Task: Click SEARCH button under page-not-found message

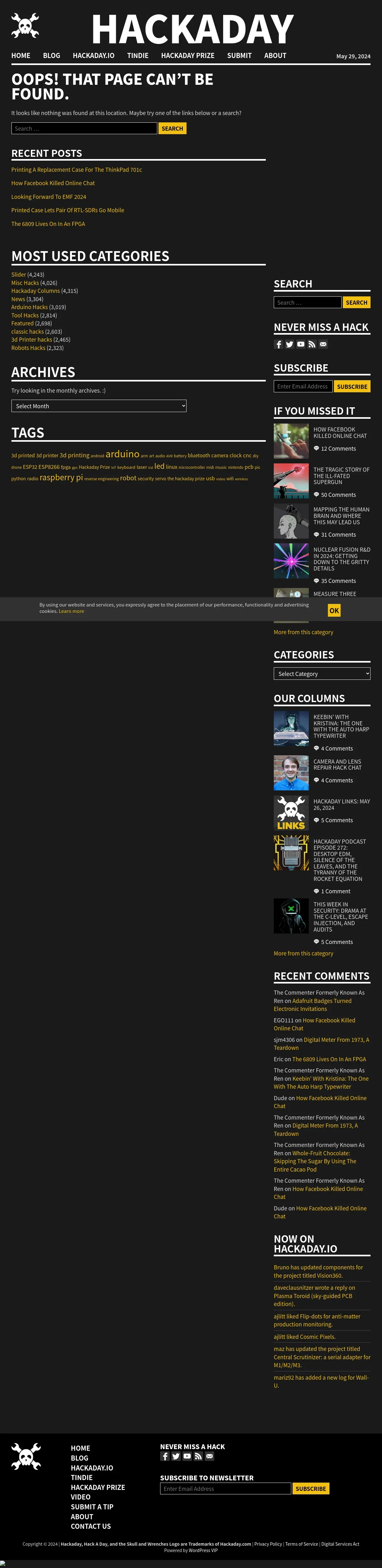Action: click(172, 128)
